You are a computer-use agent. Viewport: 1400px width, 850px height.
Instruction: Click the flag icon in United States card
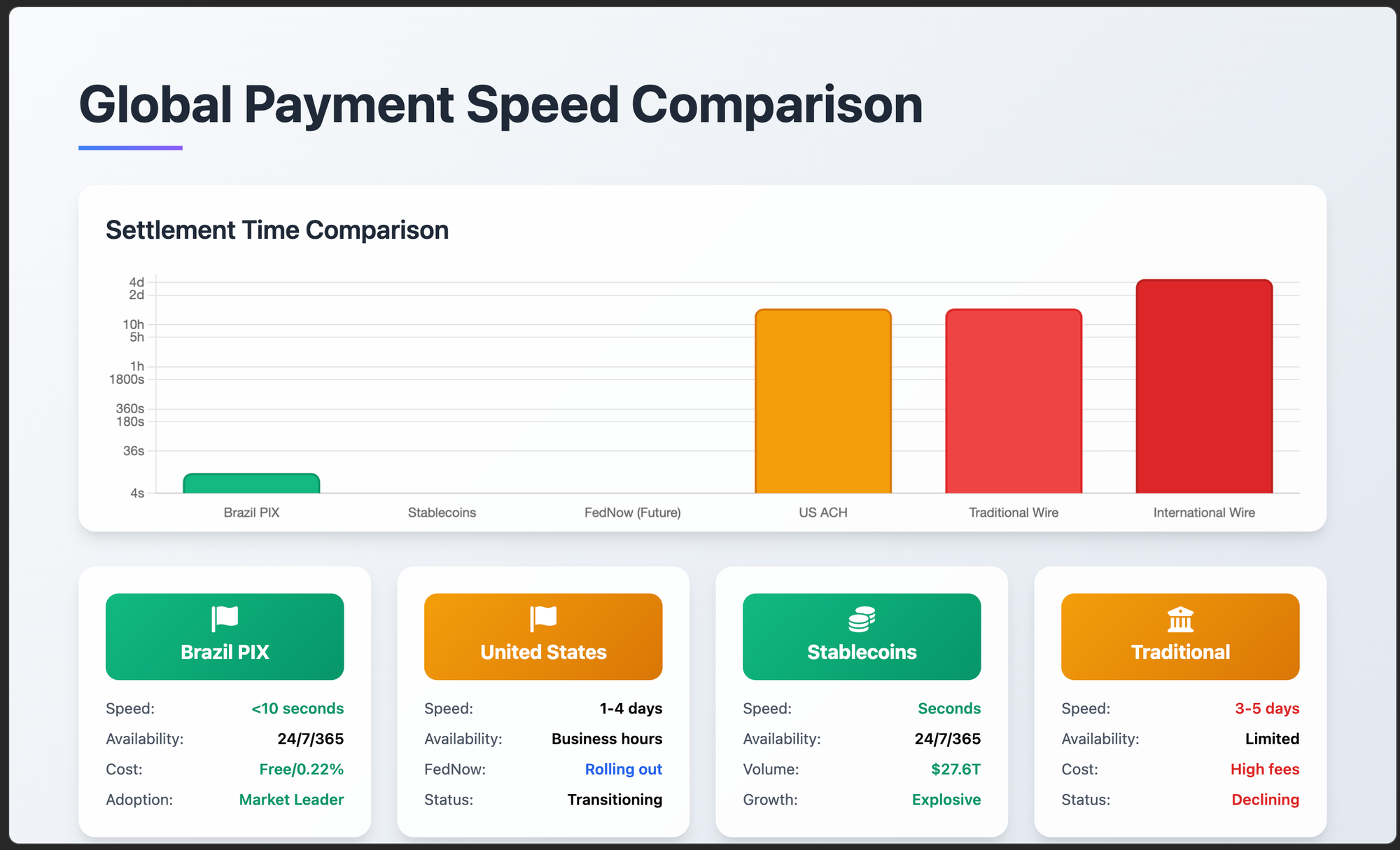tap(543, 618)
